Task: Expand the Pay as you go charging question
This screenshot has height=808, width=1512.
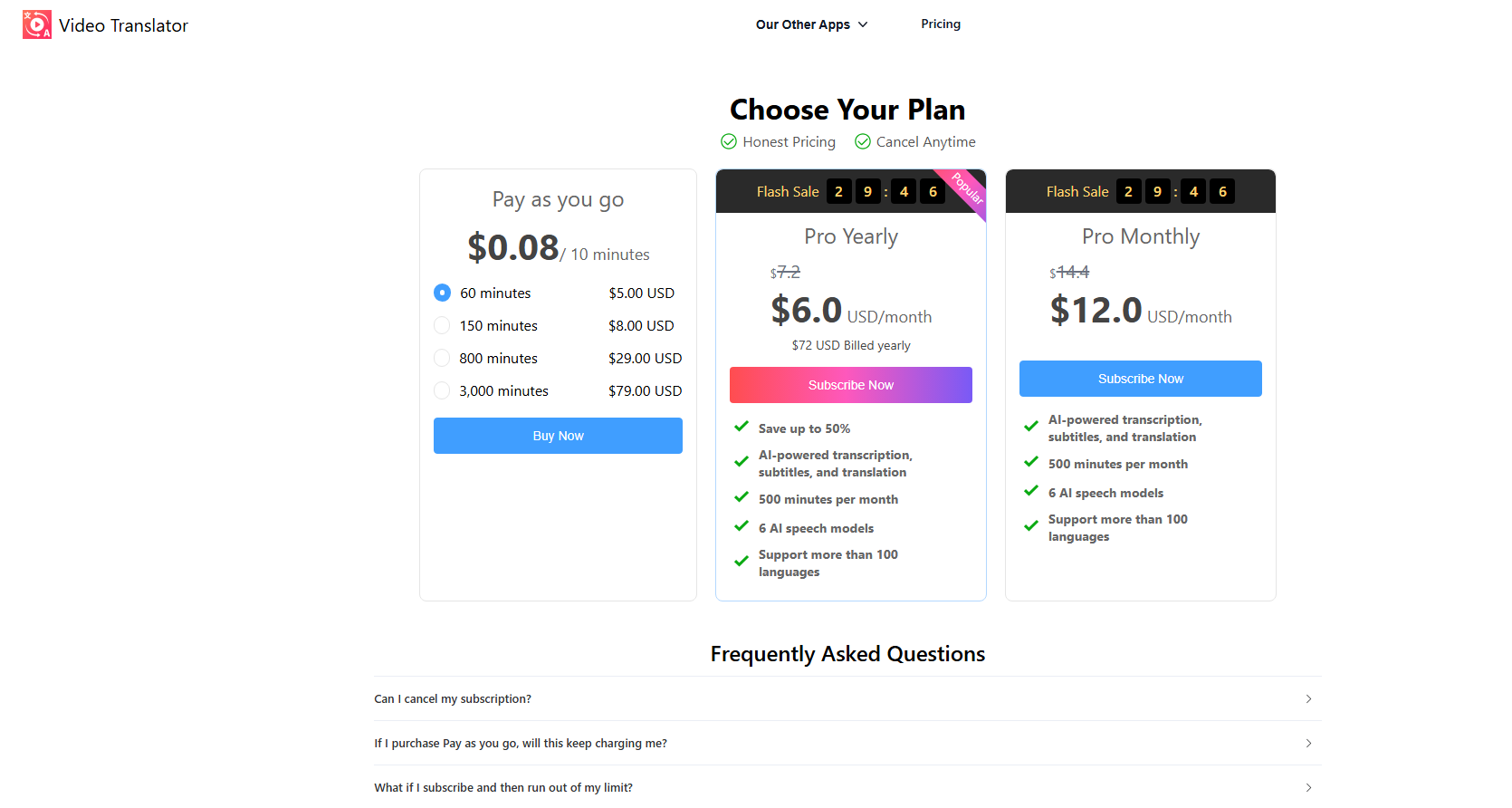Action: (847, 743)
